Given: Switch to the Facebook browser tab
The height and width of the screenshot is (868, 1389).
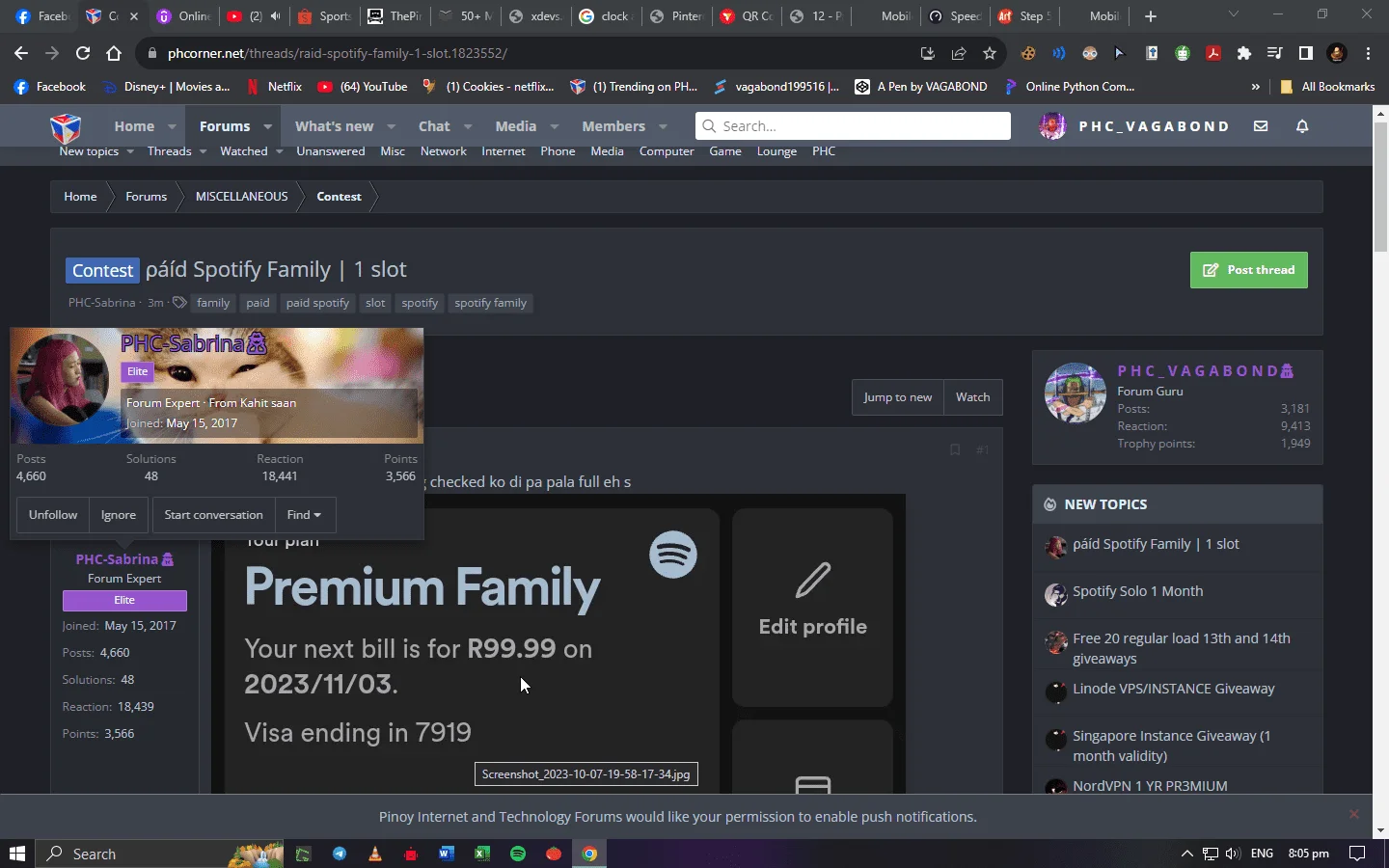Looking at the screenshot, I should 41,16.
